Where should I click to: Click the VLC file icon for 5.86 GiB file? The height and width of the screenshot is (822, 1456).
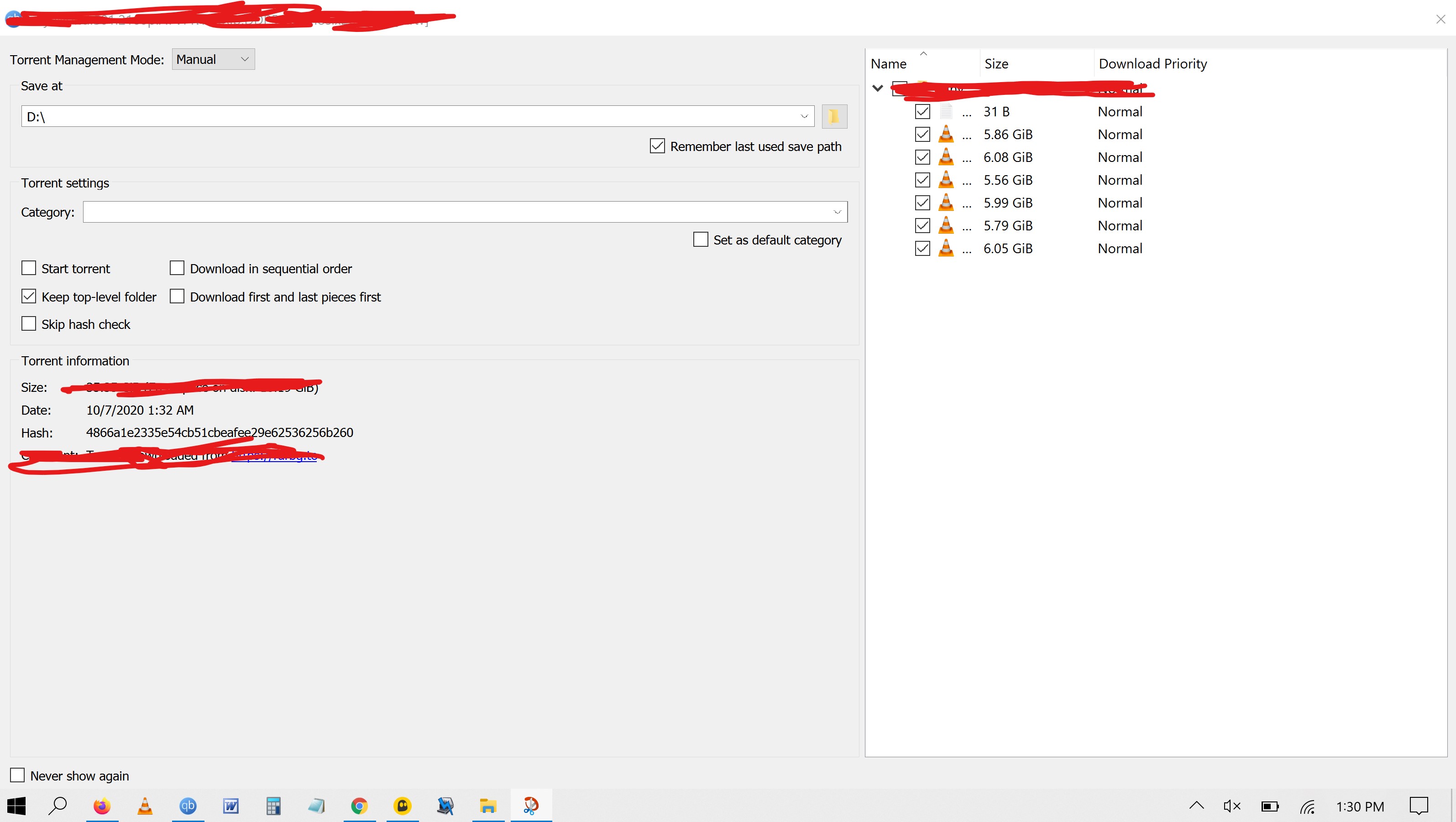[x=946, y=135]
